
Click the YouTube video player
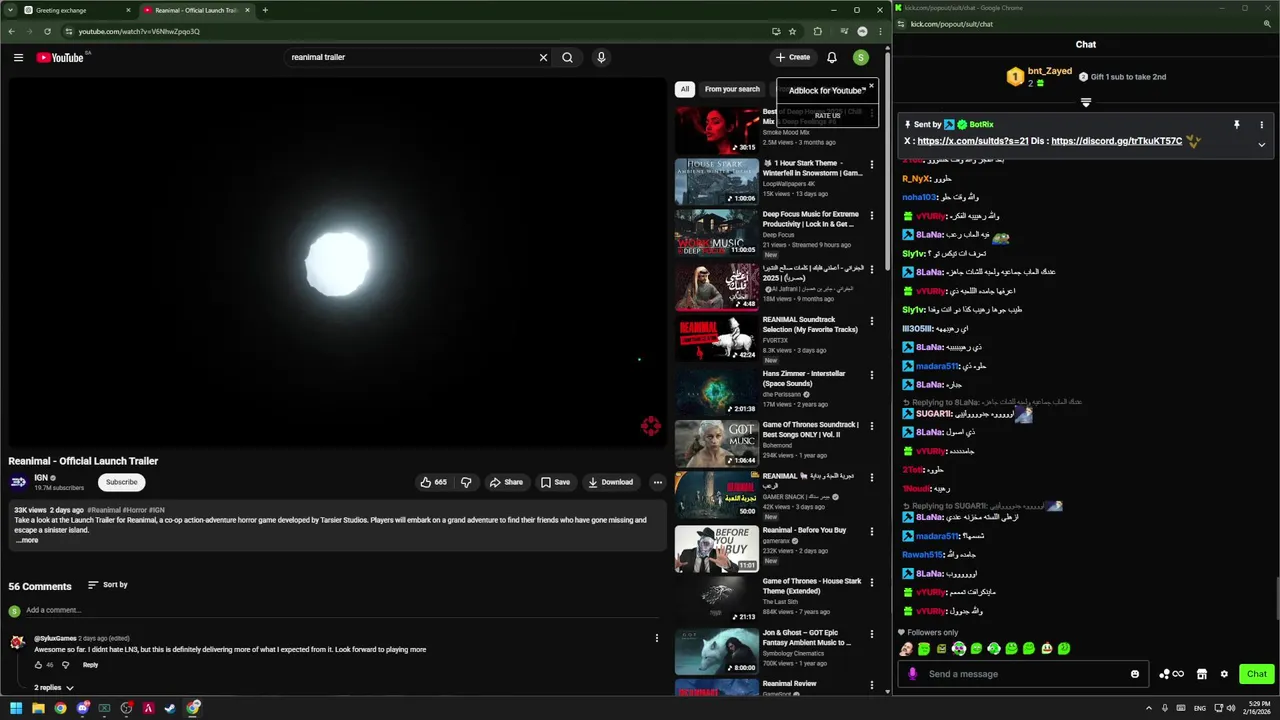pyautogui.click(x=337, y=263)
